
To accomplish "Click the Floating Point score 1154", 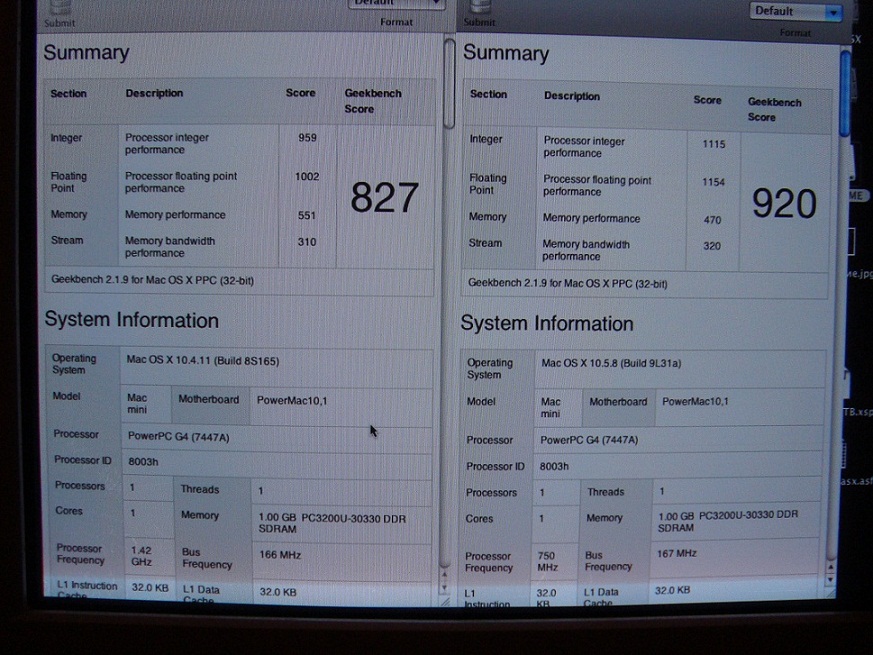I will [713, 182].
